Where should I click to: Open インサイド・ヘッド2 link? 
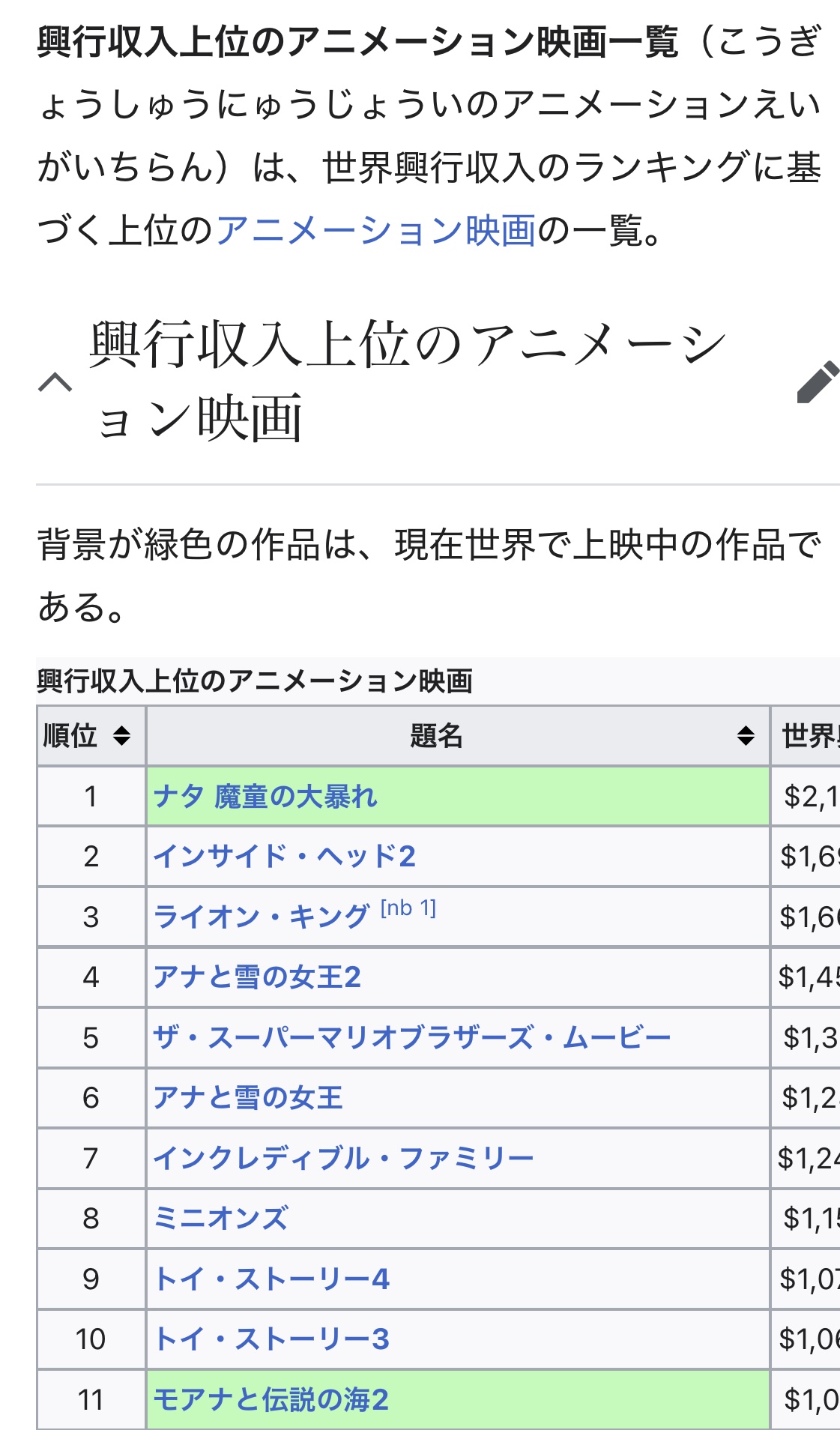pos(284,856)
